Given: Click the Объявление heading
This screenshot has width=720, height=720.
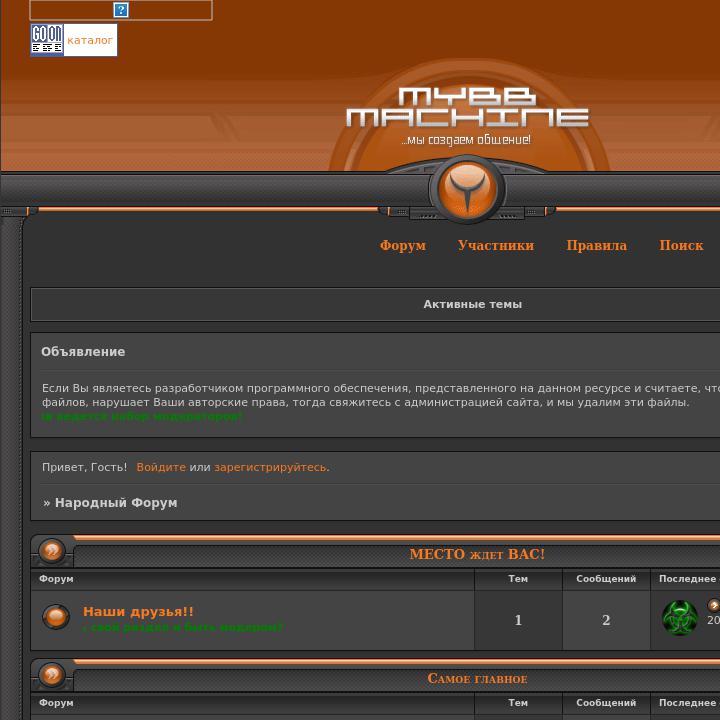Looking at the screenshot, I should coord(83,352).
